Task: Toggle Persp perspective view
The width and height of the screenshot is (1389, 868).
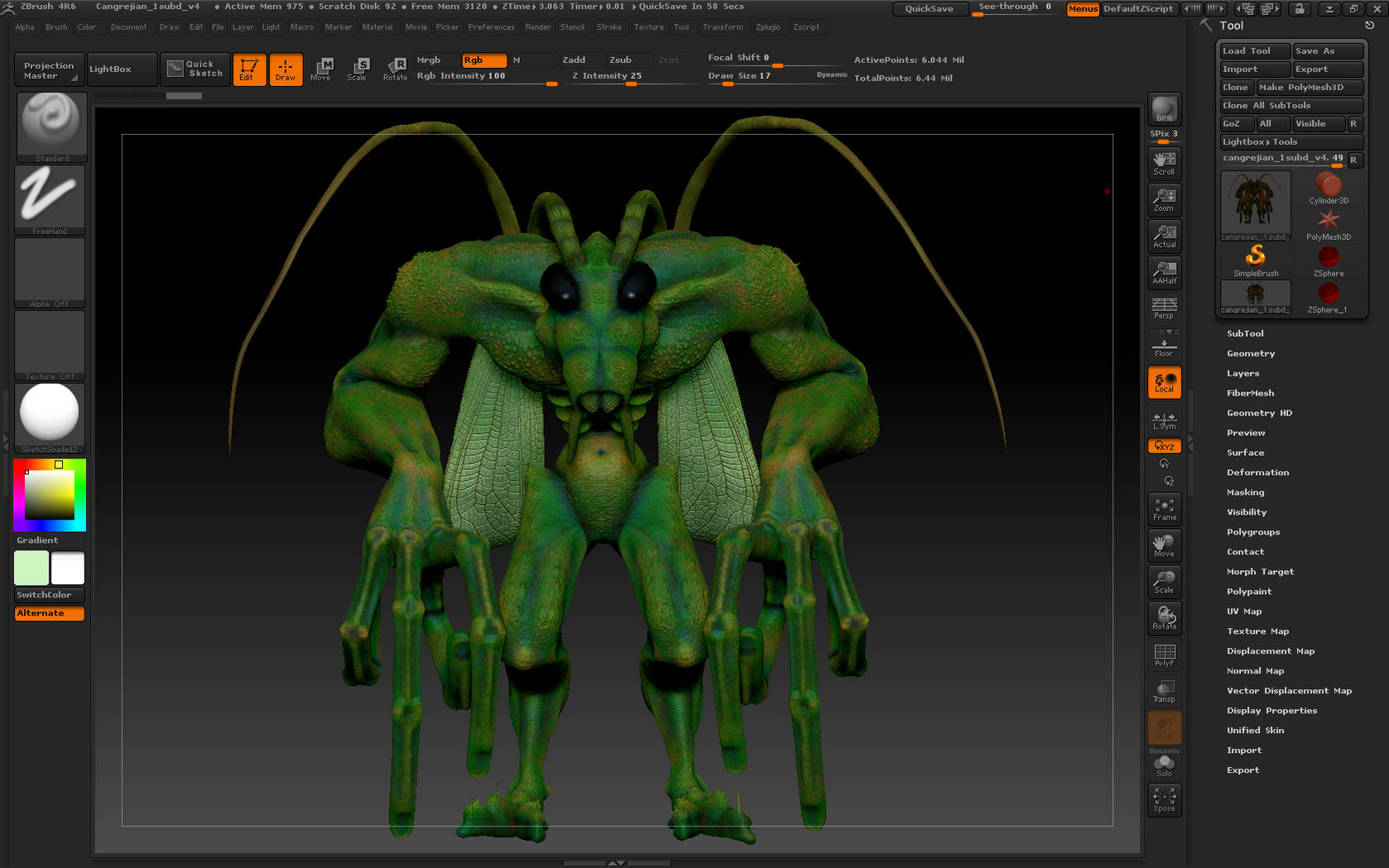Action: click(x=1164, y=309)
